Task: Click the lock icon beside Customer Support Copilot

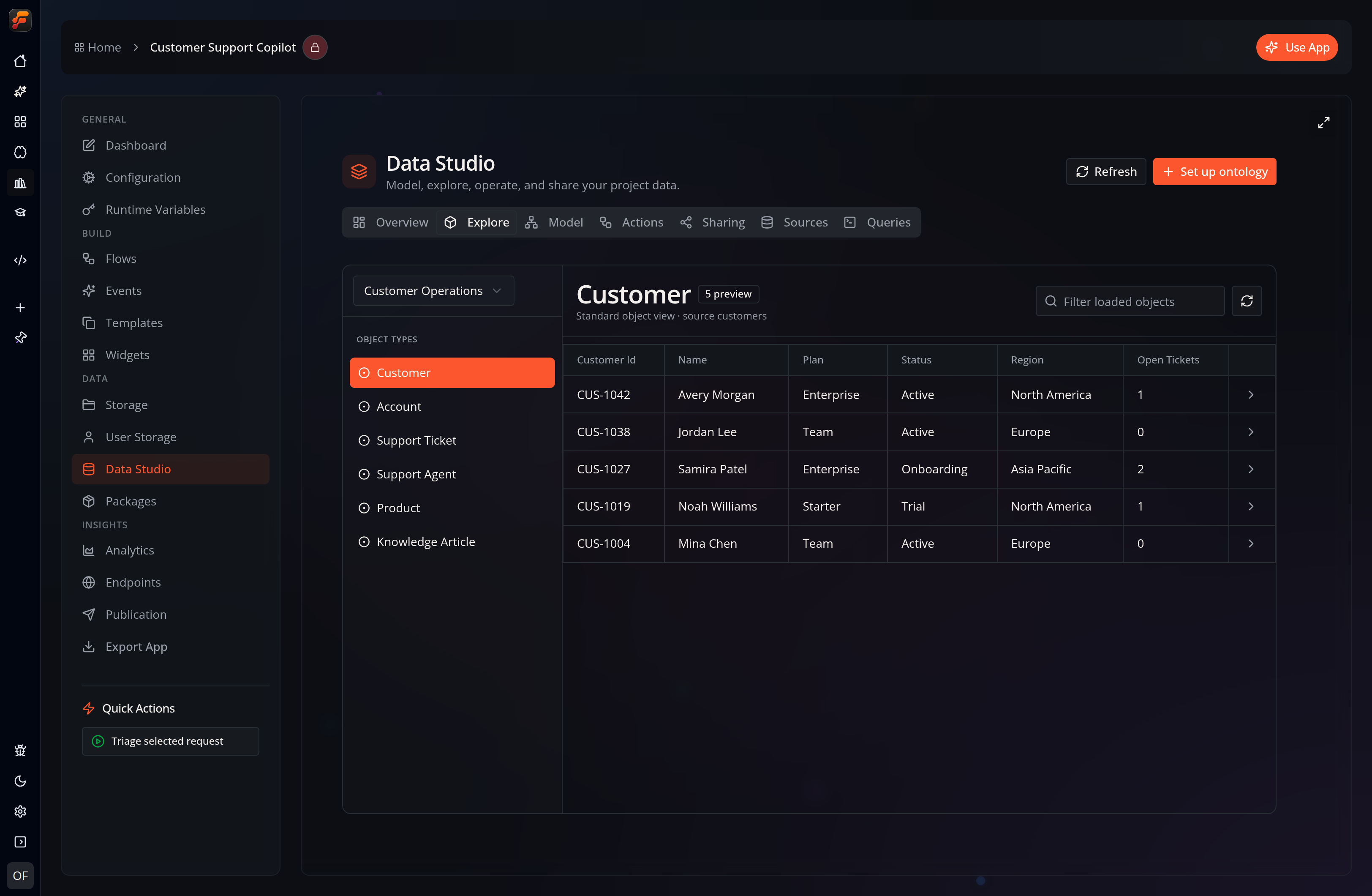Action: pos(315,47)
